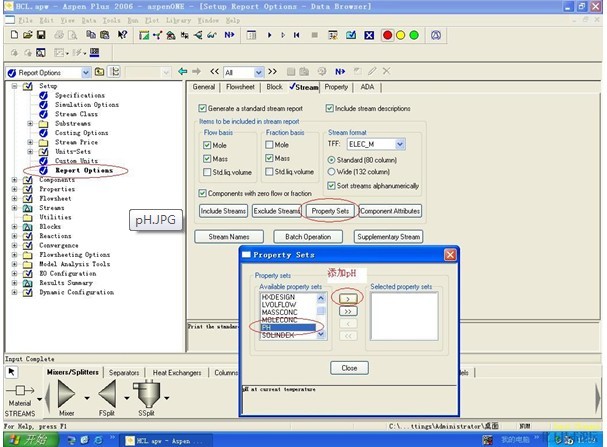Select PH in available property sets
The height and width of the screenshot is (447, 607).
pyautogui.click(x=287, y=326)
